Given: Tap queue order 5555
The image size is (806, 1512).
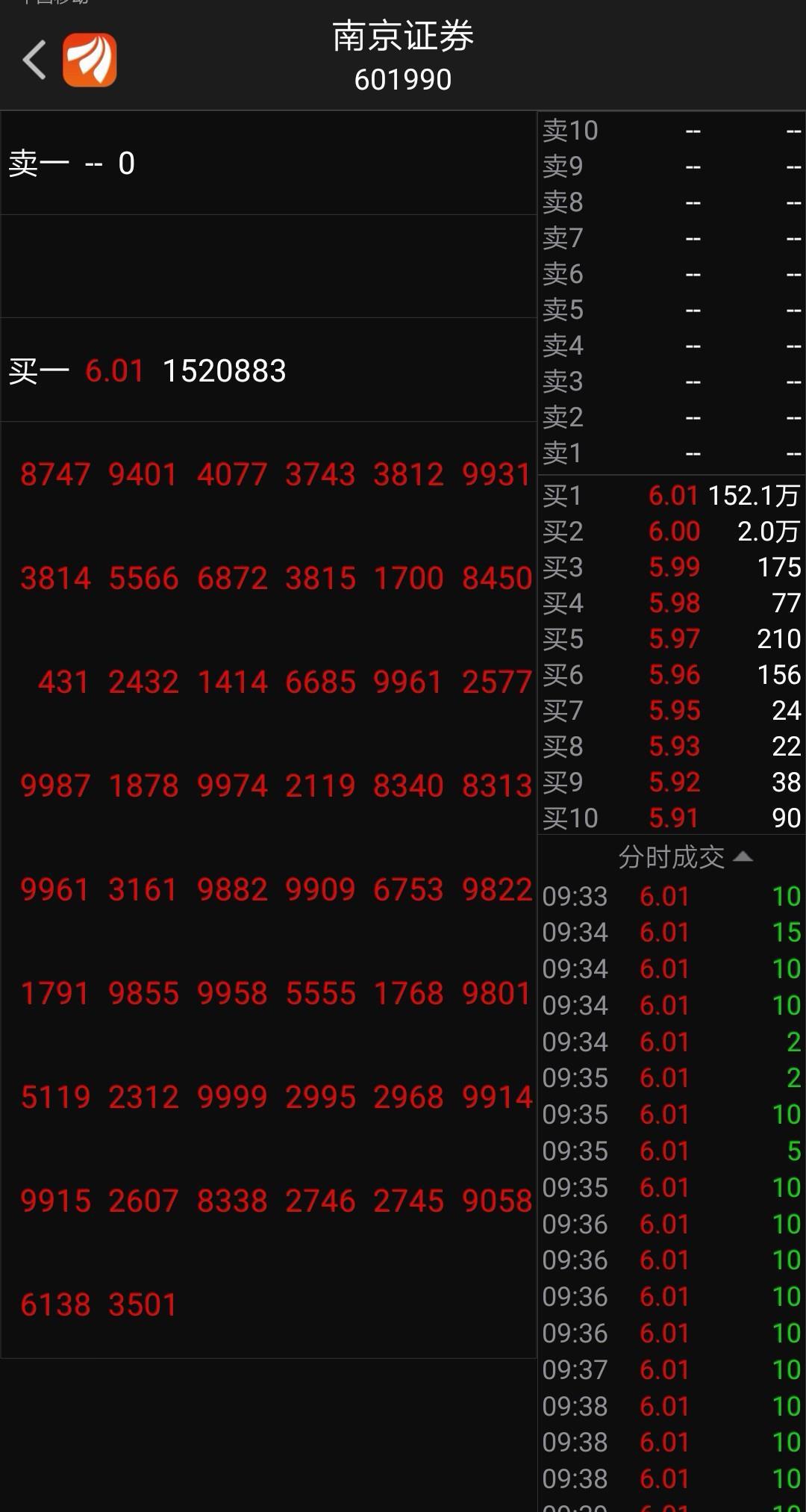Looking at the screenshot, I should [320, 993].
